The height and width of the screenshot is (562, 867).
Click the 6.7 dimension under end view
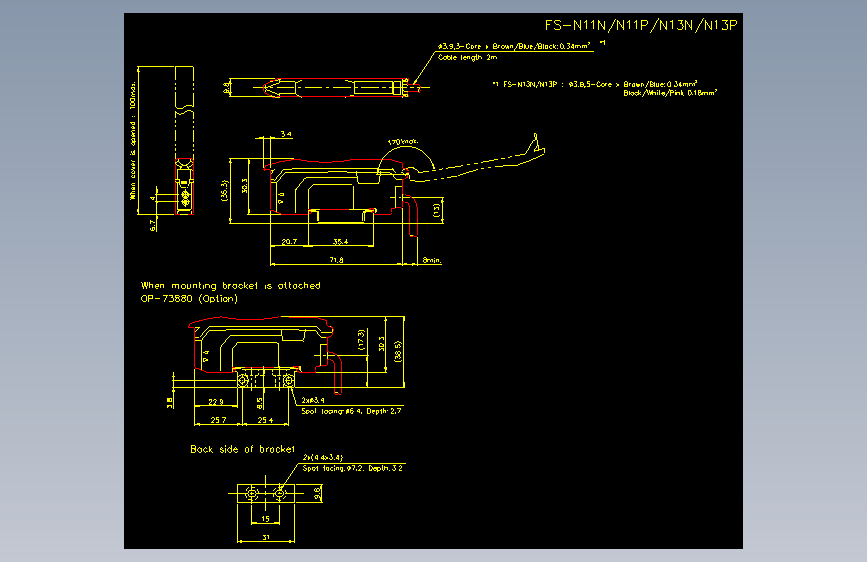[153, 225]
